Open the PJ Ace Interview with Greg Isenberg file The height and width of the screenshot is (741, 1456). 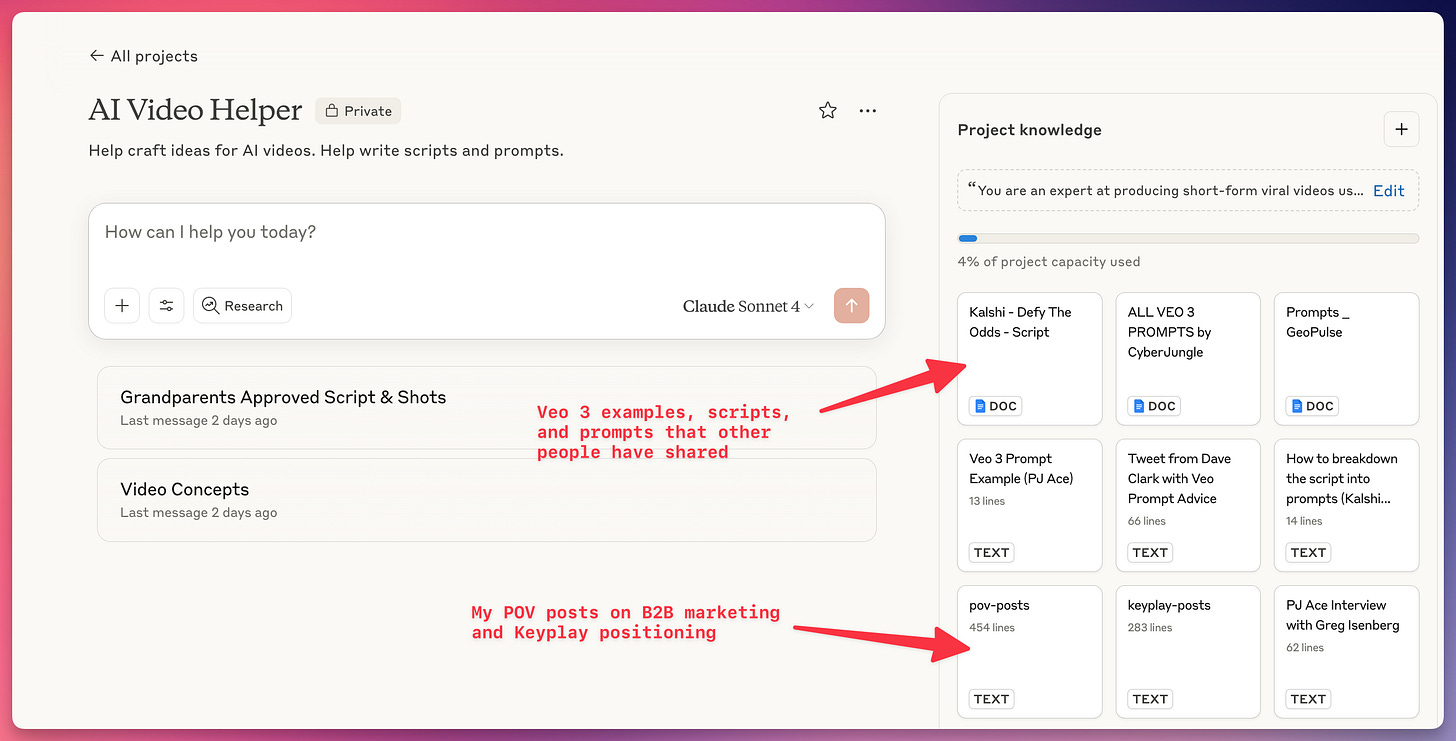1346,651
